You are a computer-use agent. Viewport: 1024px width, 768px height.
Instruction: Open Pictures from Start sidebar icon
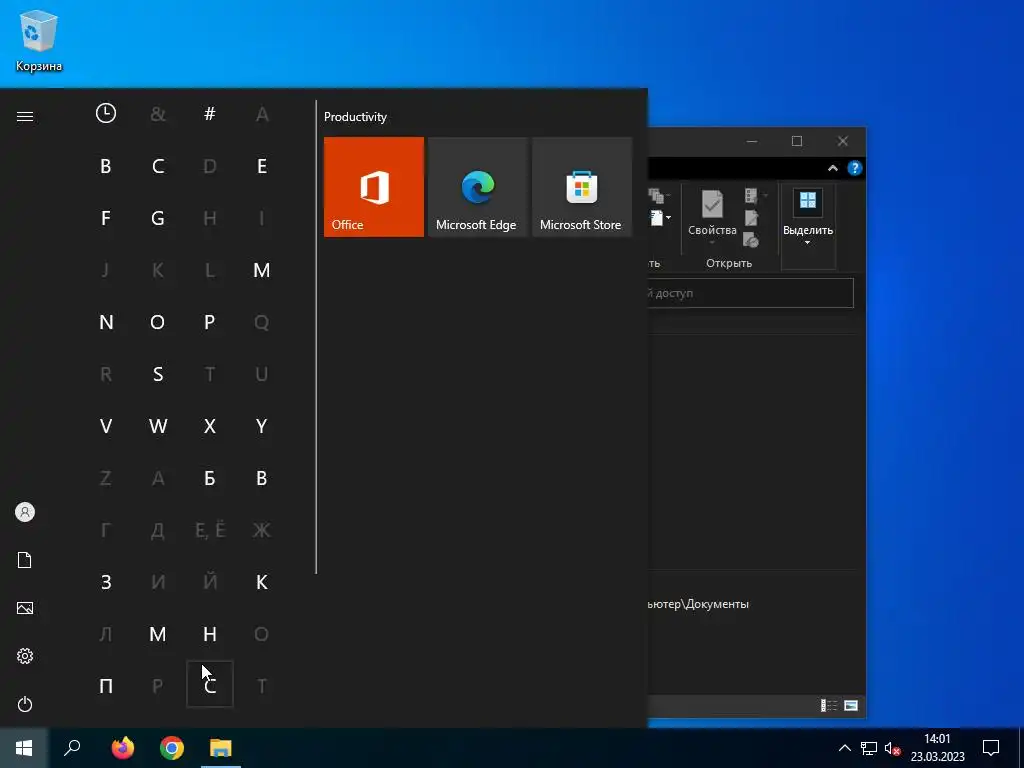click(x=25, y=608)
